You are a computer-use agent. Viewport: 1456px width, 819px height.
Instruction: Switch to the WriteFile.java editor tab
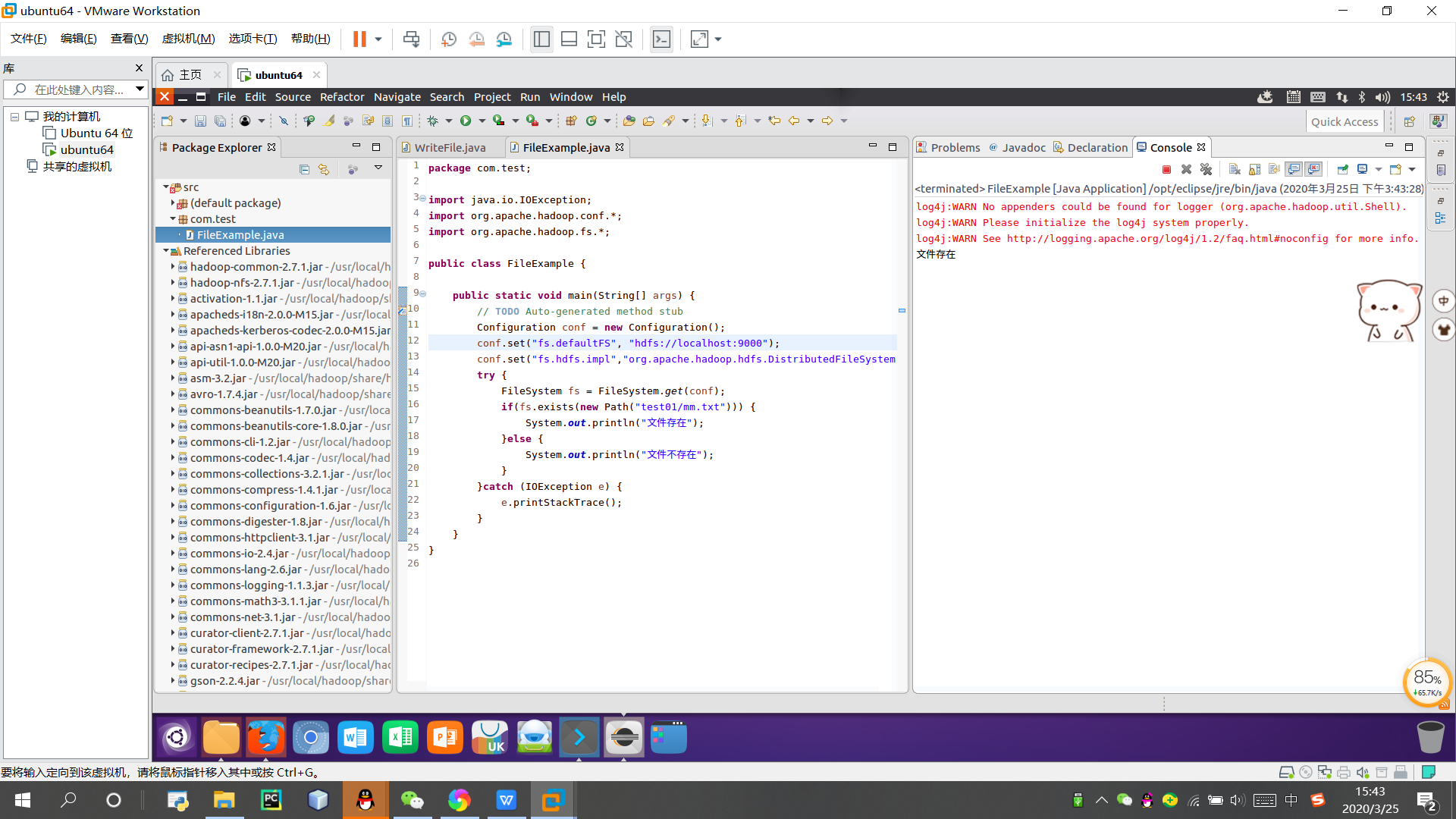(450, 147)
